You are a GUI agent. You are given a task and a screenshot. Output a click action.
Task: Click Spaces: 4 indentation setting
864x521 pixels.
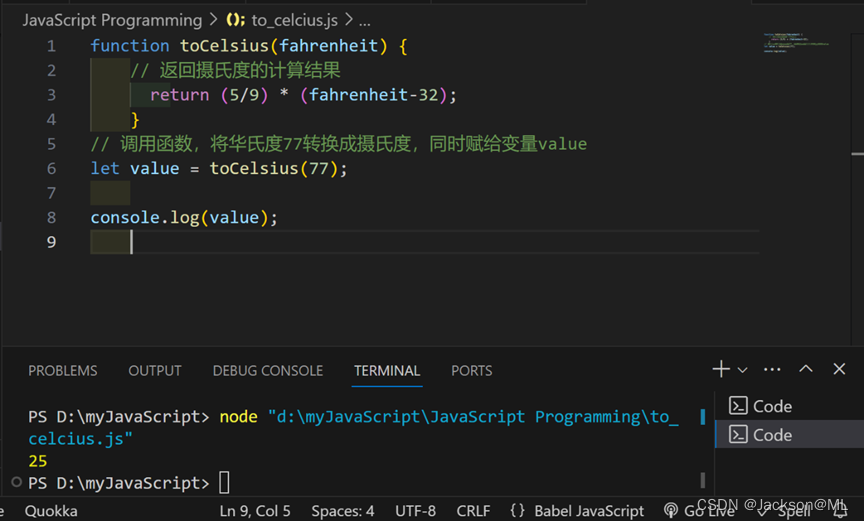pos(342,511)
